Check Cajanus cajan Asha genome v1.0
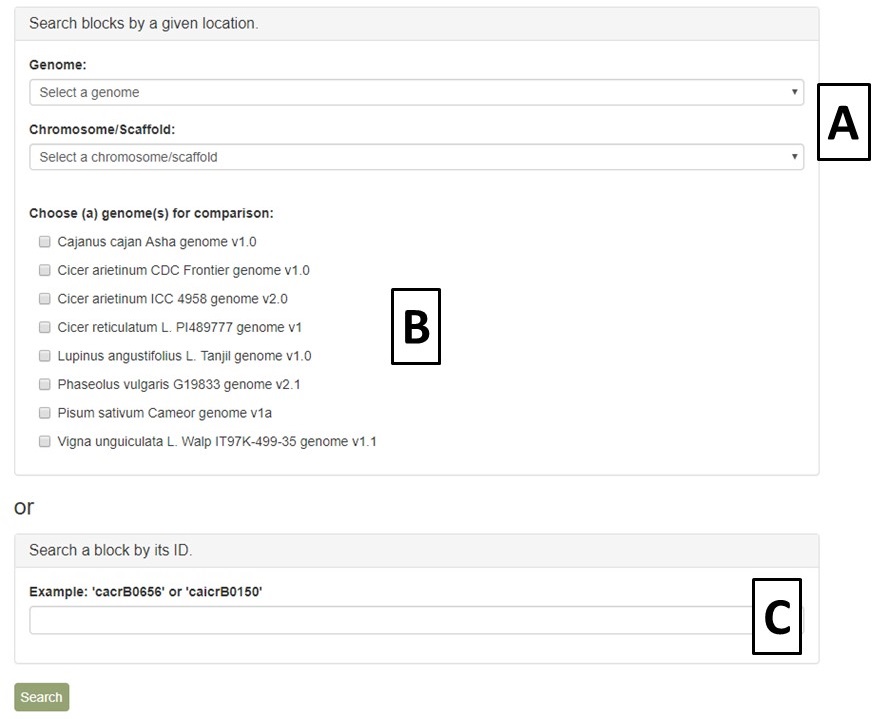 tap(45, 242)
